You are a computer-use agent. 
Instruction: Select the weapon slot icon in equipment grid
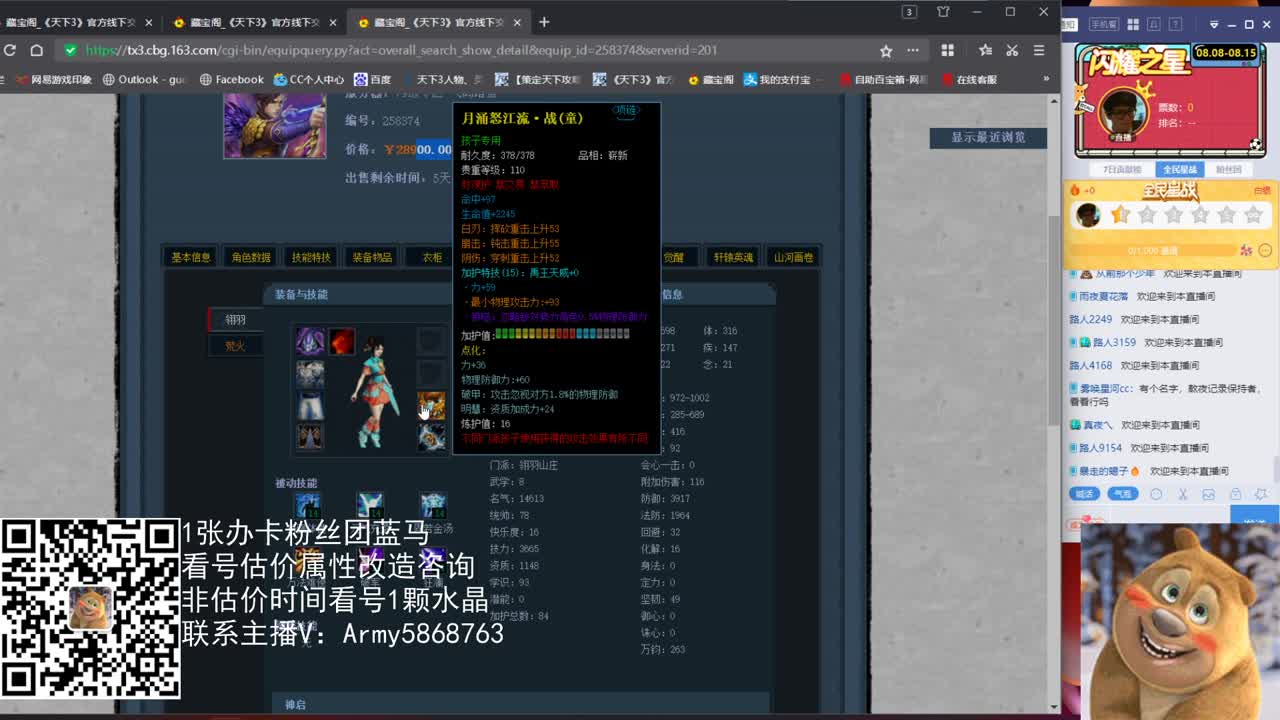click(341, 341)
